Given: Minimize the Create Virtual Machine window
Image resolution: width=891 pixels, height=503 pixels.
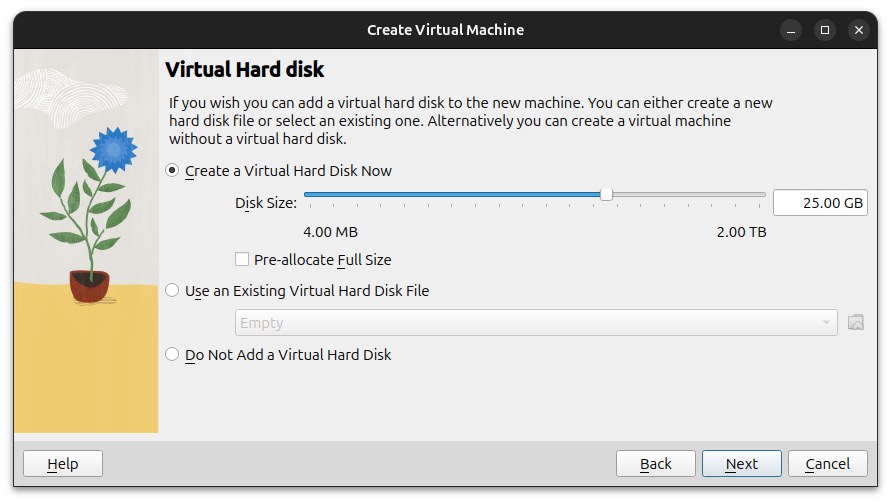Looking at the screenshot, I should pos(791,30).
